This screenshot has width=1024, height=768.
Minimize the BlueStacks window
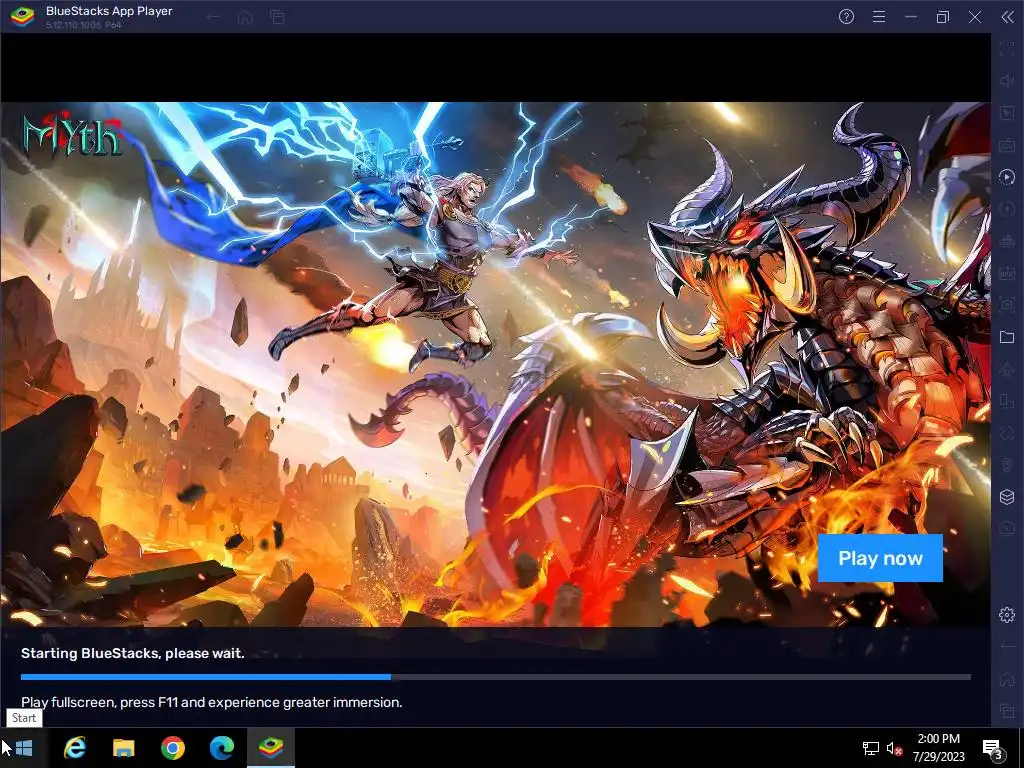coord(911,17)
